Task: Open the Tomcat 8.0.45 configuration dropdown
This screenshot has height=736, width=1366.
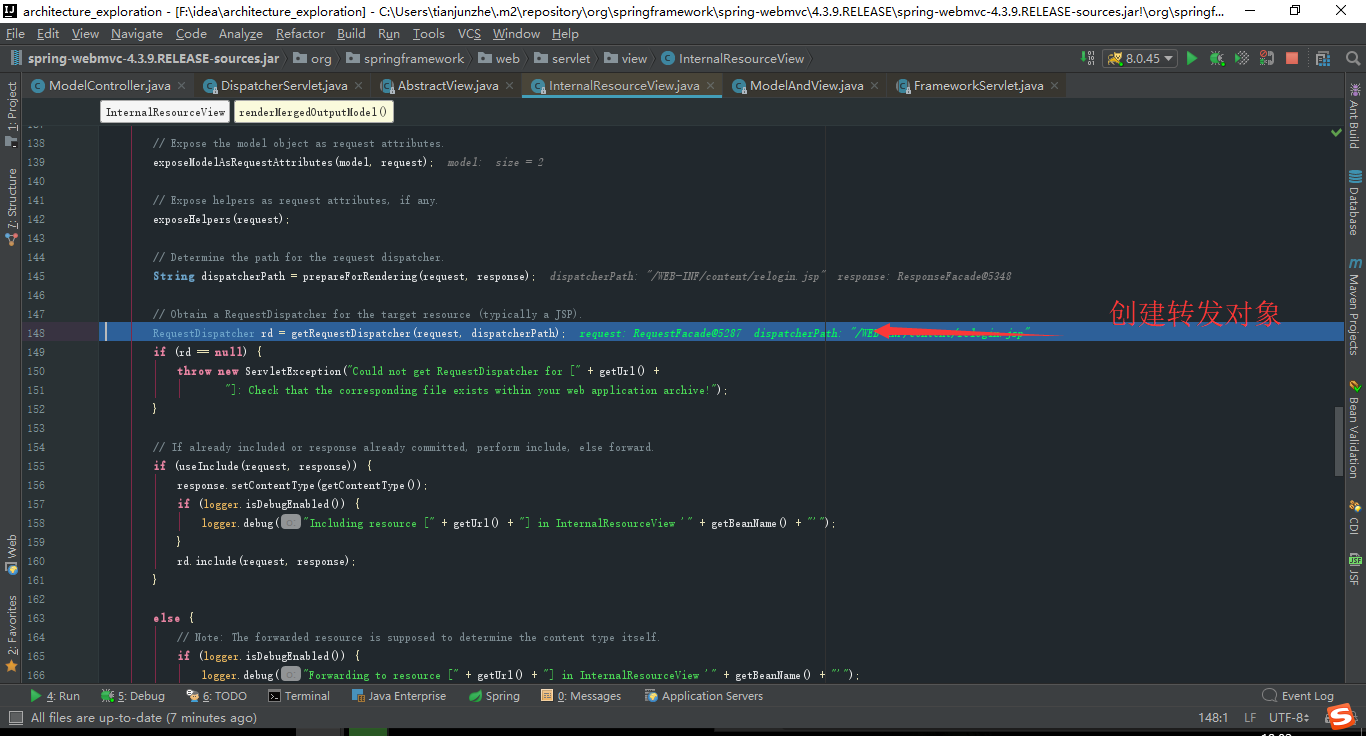Action: (1140, 59)
